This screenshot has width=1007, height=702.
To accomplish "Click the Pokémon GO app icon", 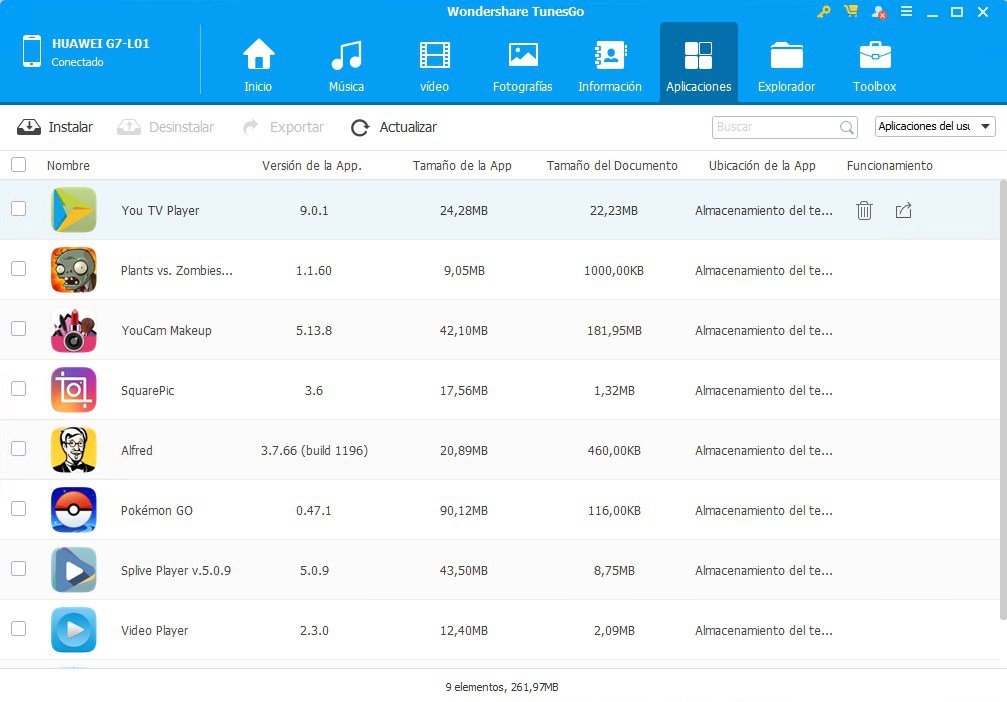I will [74, 510].
